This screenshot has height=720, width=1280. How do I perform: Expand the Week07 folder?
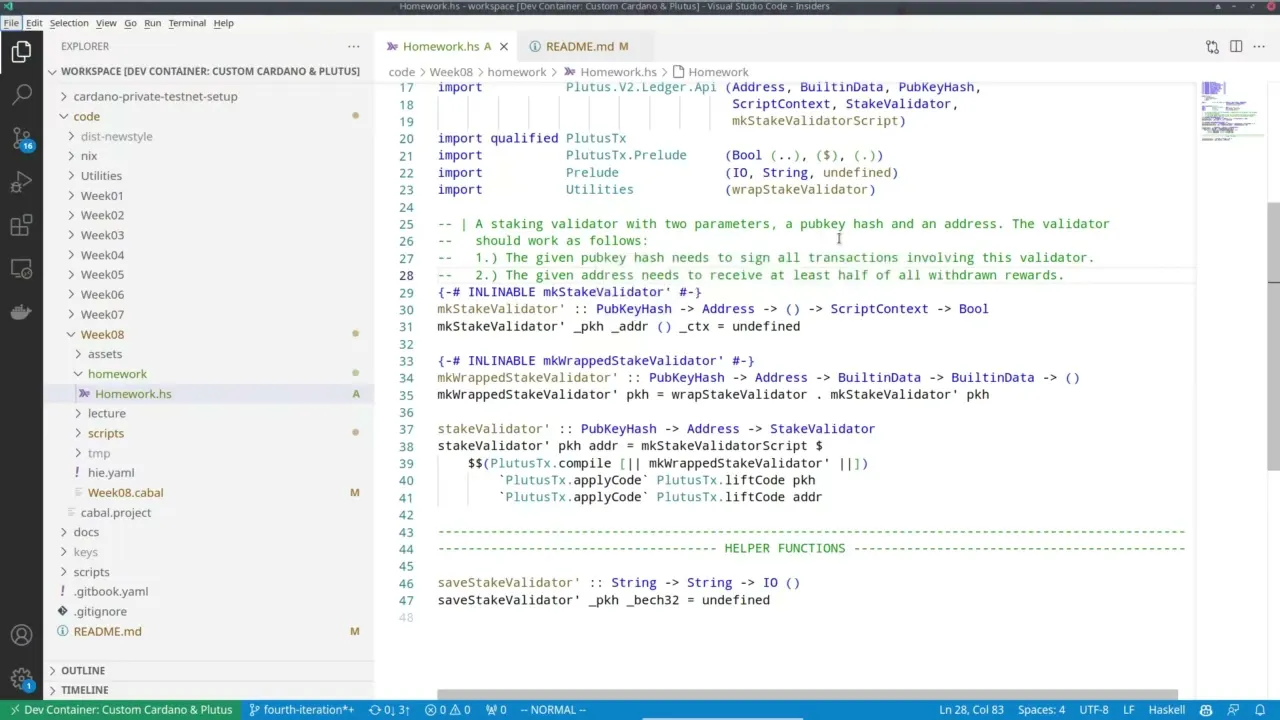[x=102, y=314]
